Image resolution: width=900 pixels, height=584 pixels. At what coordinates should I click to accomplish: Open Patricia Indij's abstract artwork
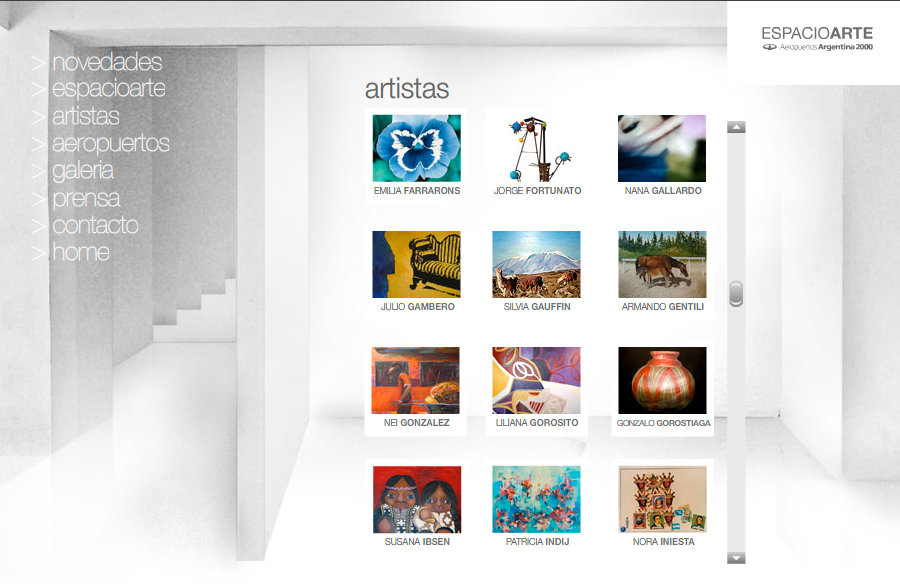(536, 499)
